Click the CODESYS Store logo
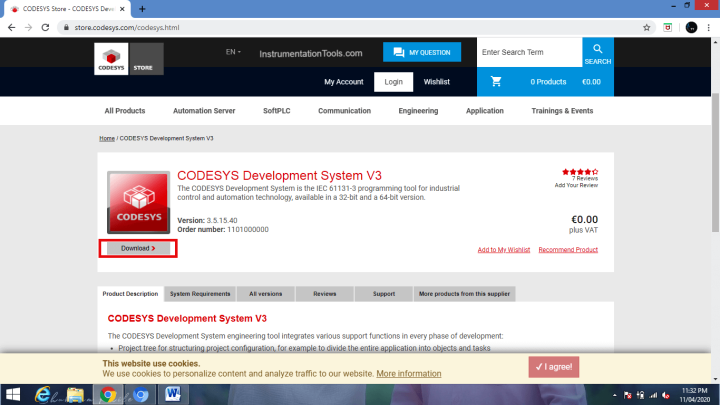Viewport: 720px width, 405px height. pos(128,60)
